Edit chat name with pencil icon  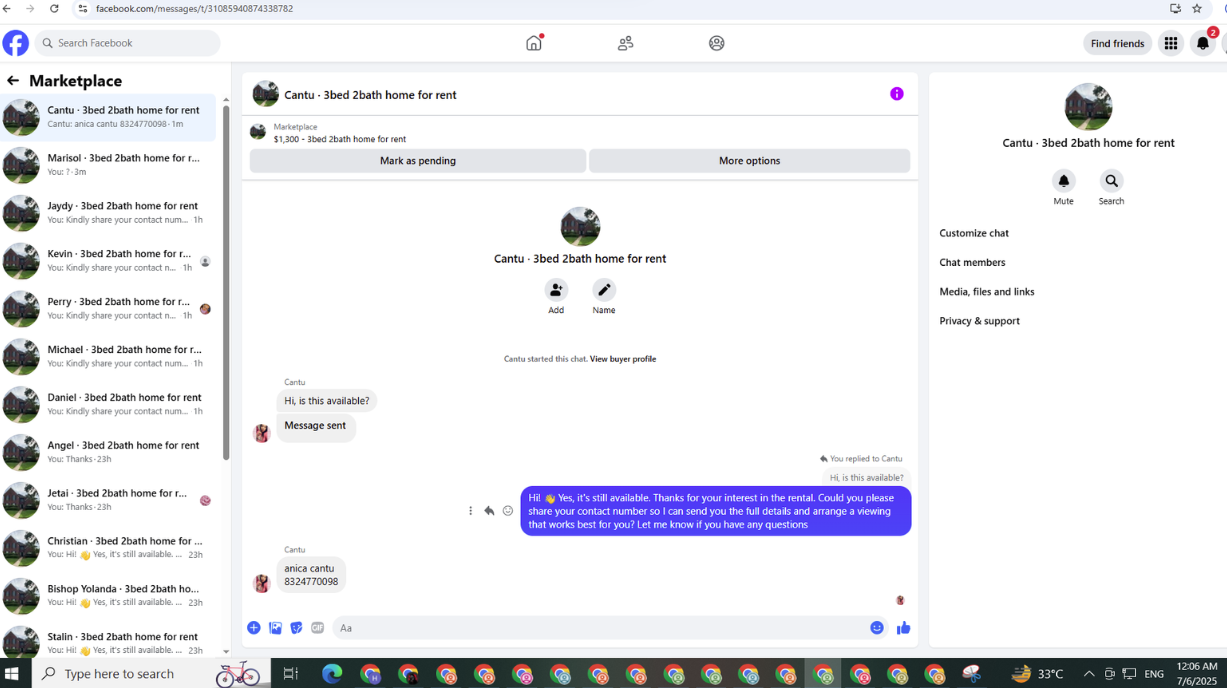(x=604, y=290)
